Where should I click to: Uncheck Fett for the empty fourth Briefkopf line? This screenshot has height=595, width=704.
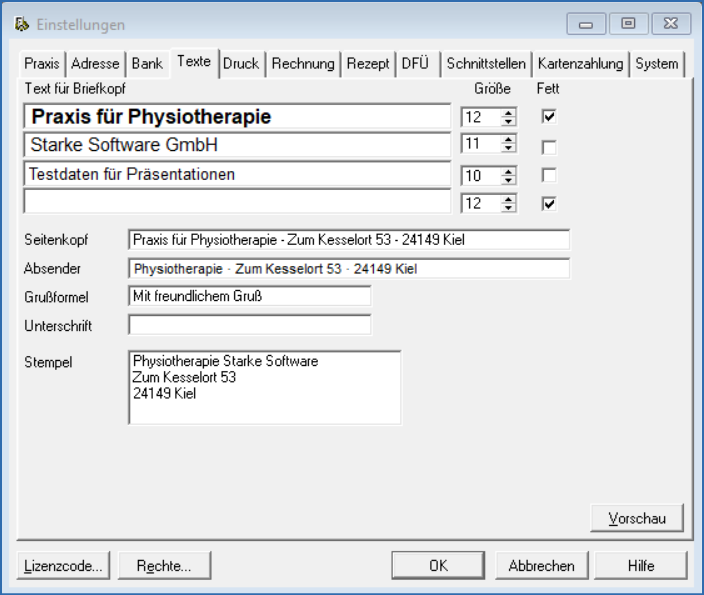click(x=549, y=204)
